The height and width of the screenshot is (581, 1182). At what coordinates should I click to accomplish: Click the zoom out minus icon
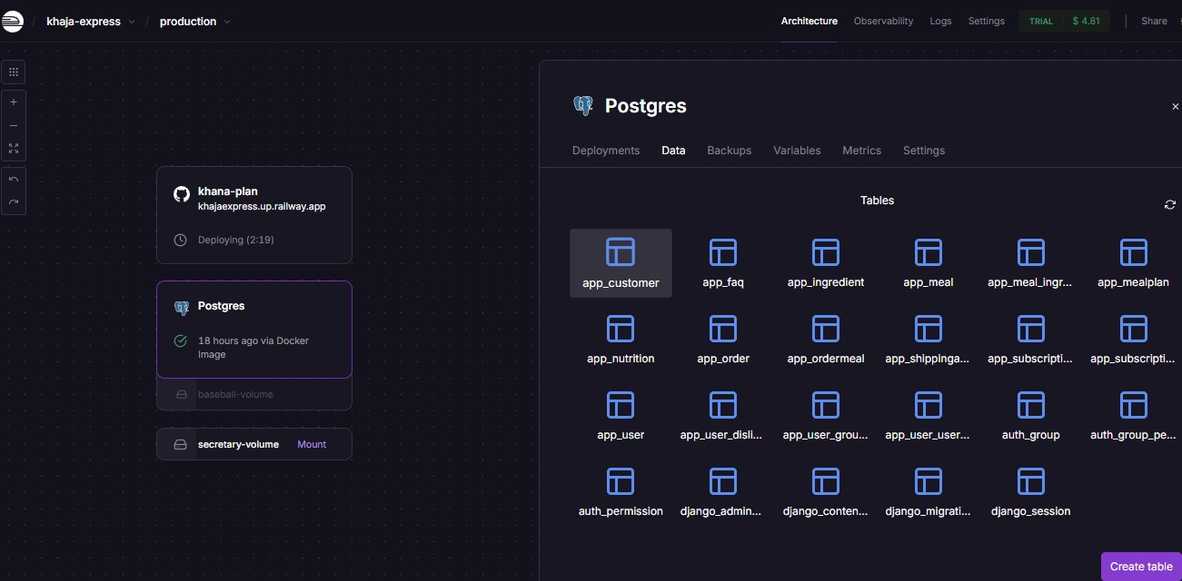point(13,126)
